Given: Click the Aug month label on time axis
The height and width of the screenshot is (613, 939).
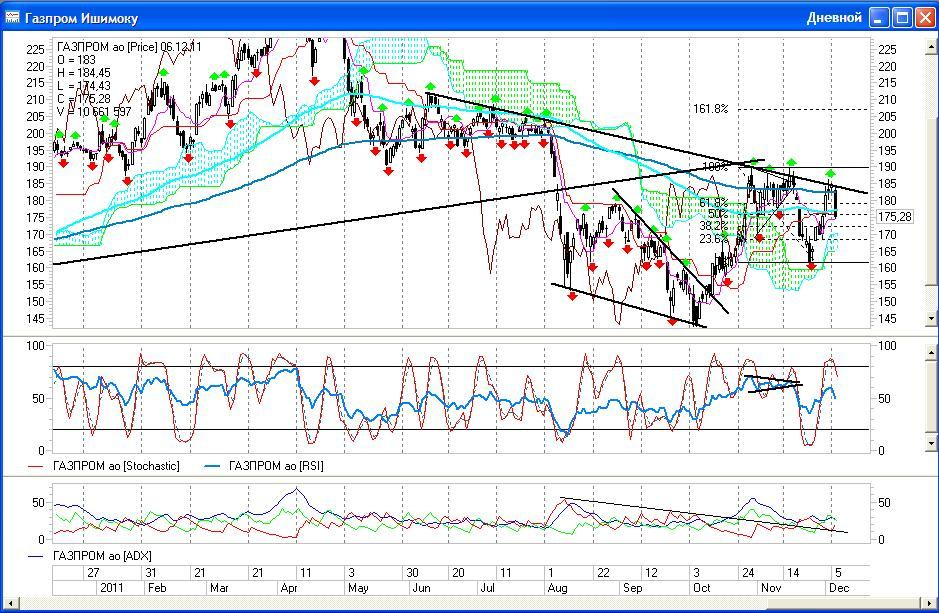Looking at the screenshot, I should tap(558, 588).
